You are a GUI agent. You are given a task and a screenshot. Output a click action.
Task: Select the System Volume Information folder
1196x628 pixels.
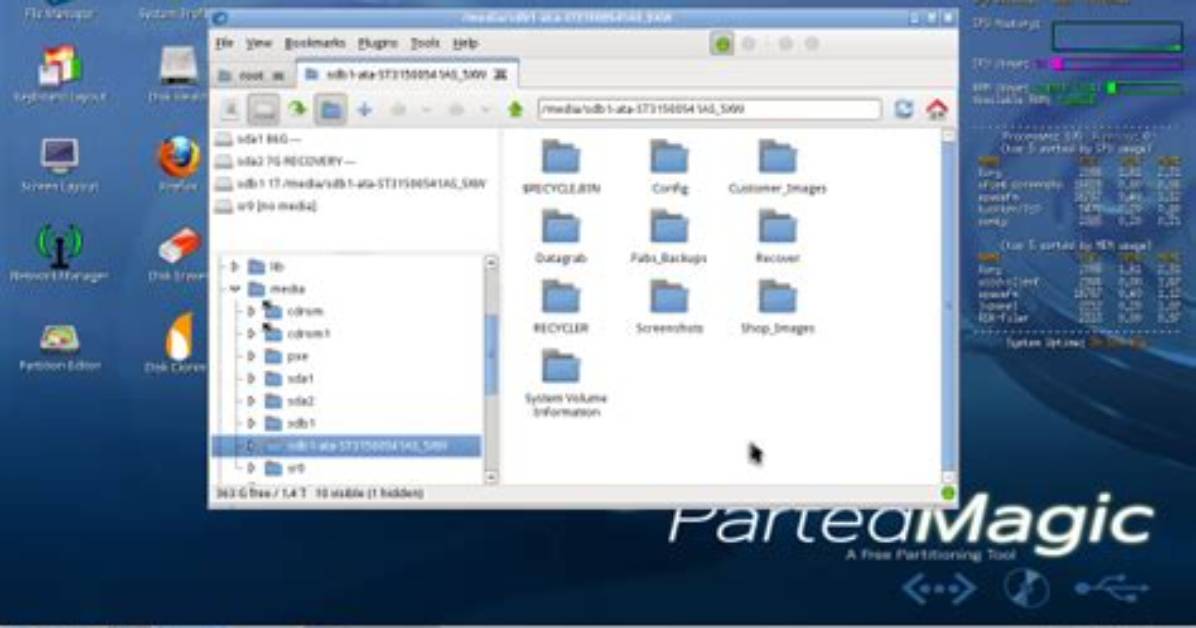click(565, 384)
